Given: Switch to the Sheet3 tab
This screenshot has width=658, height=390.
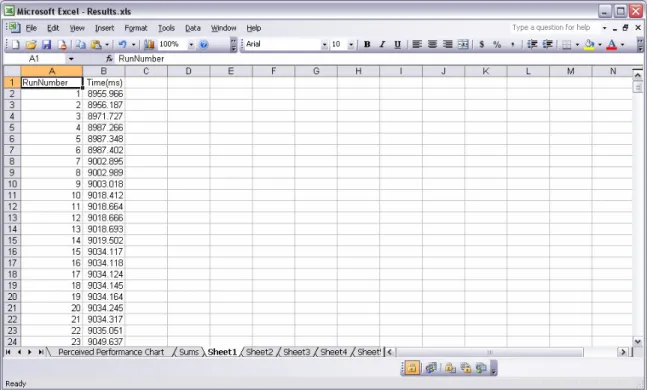Looking at the screenshot, I should [x=297, y=352].
